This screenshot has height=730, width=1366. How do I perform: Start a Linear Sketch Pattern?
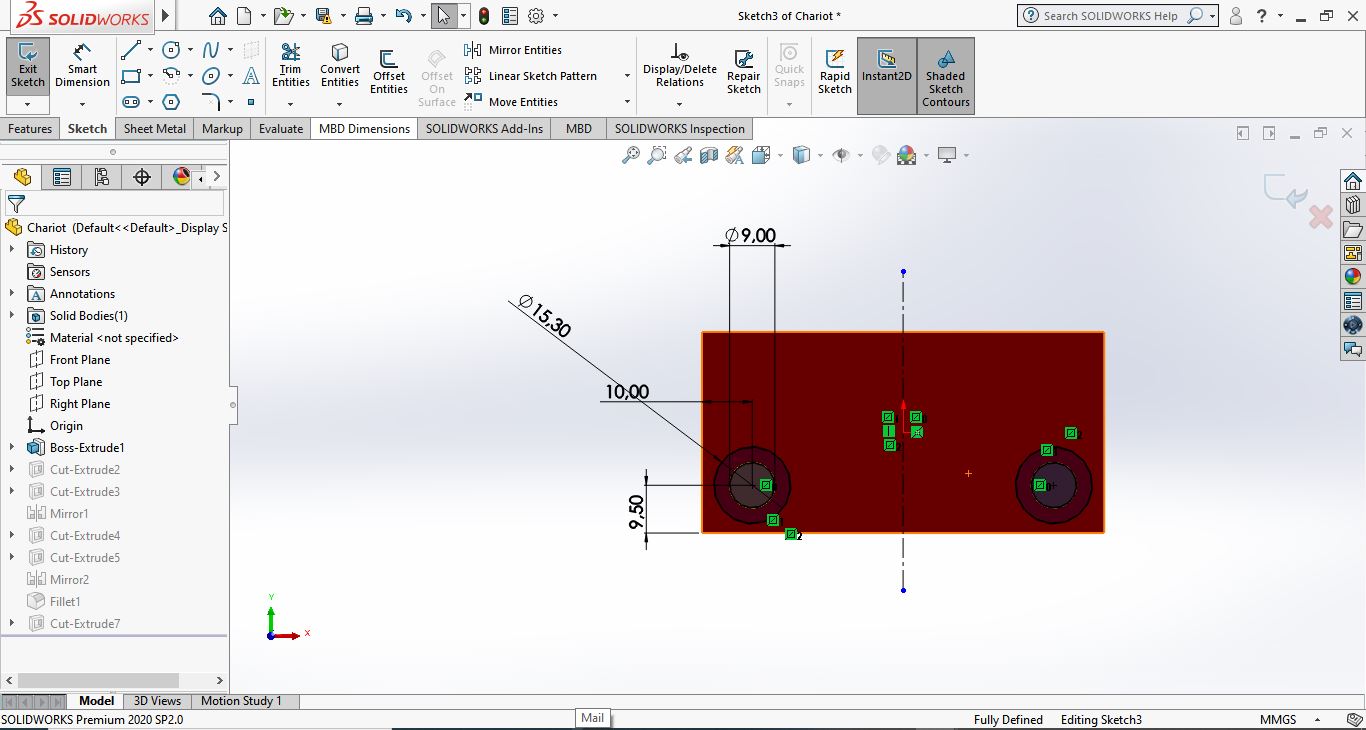coord(531,76)
